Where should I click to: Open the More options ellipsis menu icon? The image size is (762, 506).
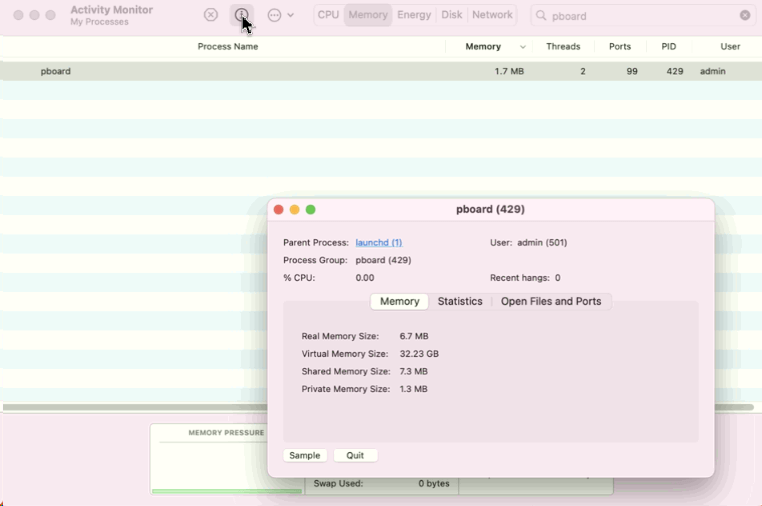coord(274,15)
